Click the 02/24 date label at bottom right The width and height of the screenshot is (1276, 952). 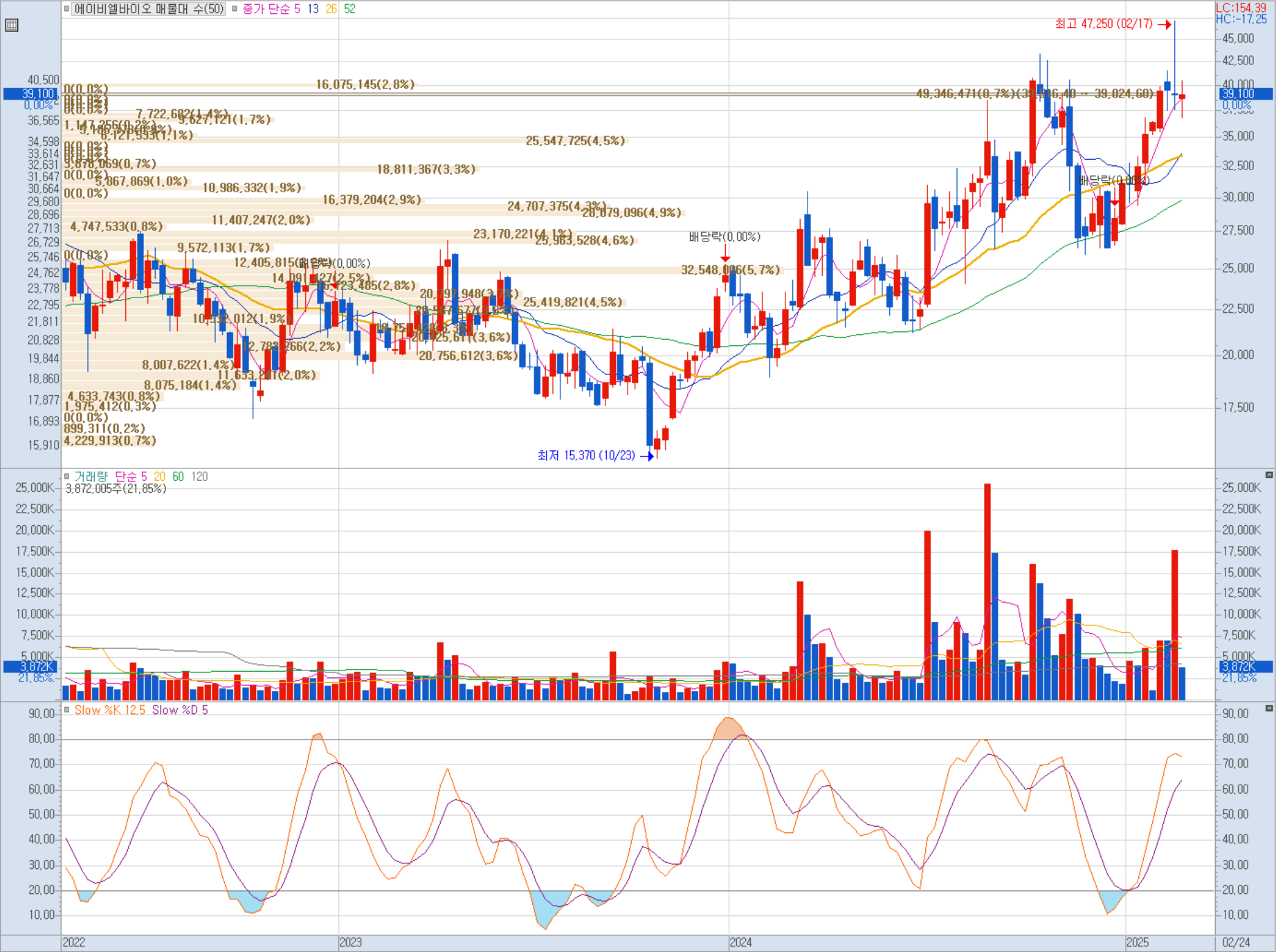tap(1236, 943)
